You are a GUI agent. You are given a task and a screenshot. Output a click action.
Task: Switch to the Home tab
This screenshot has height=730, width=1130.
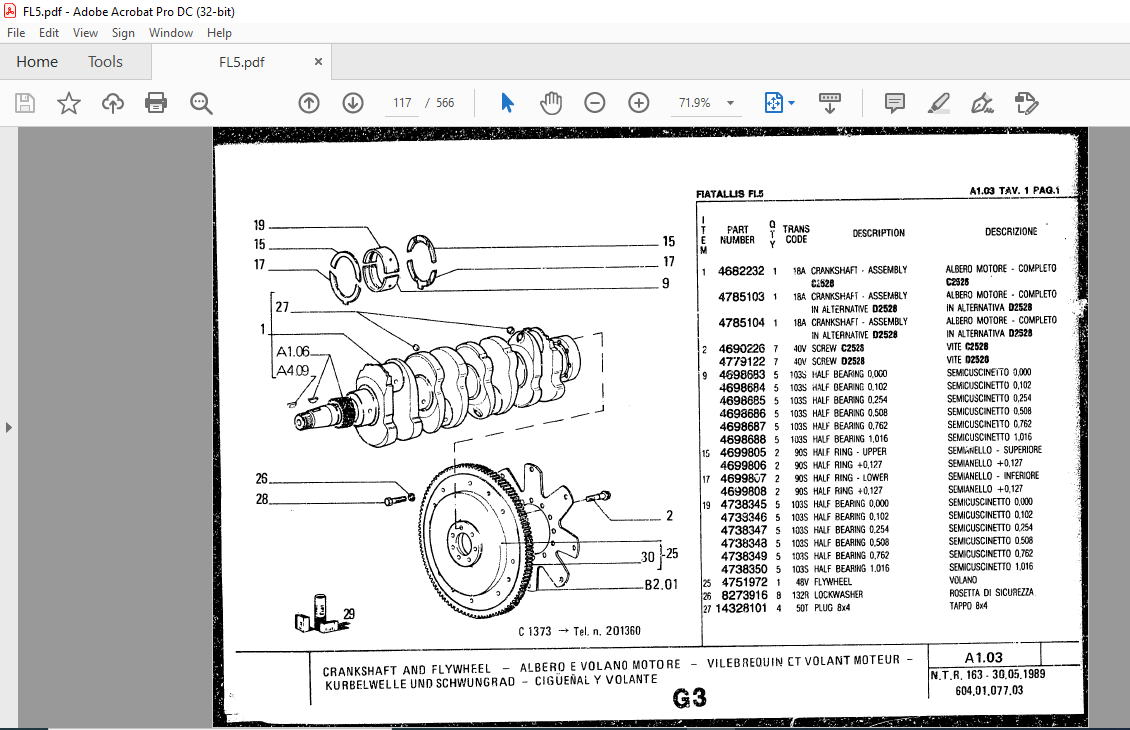[x=37, y=62]
